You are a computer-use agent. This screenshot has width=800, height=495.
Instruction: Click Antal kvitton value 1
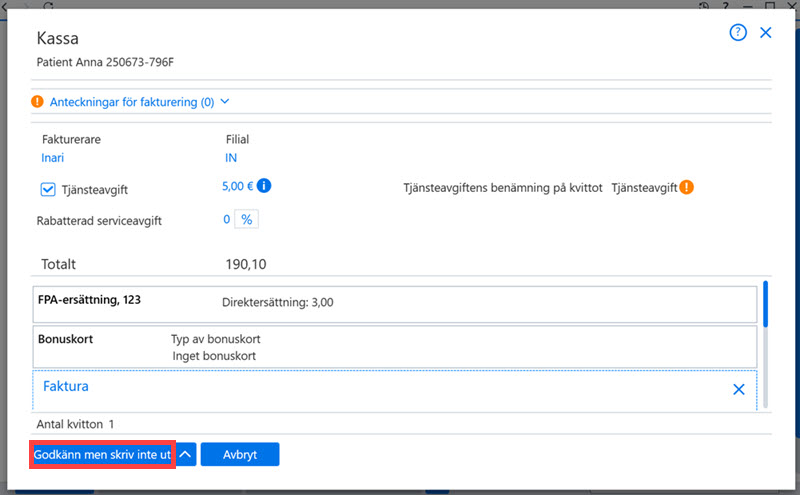tap(111, 424)
